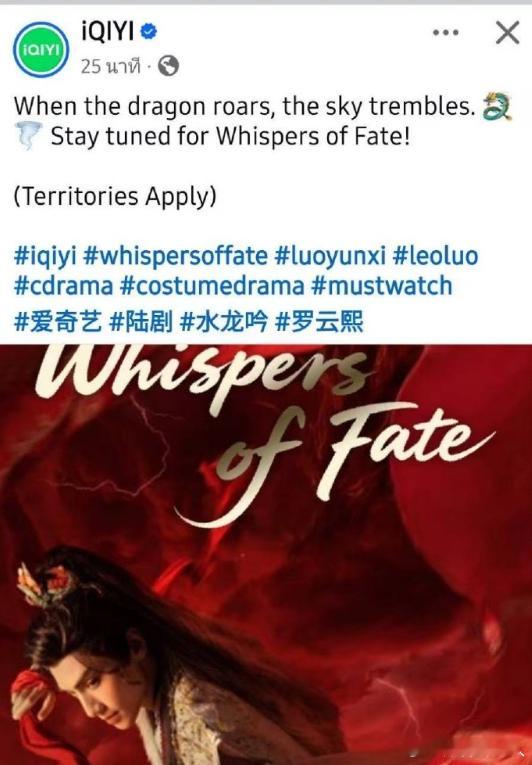Open the #luoyunxi hashtag

click(x=330, y=256)
